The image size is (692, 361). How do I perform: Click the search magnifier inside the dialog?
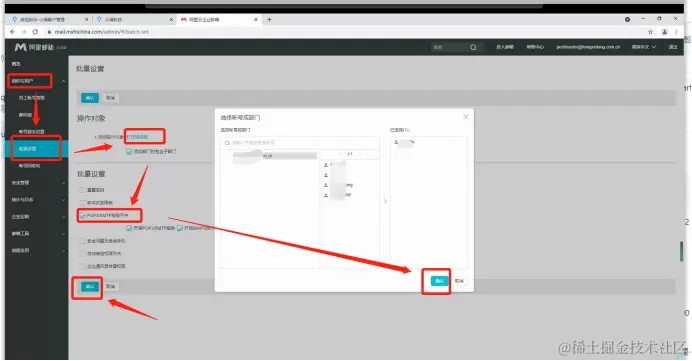pos(227,143)
